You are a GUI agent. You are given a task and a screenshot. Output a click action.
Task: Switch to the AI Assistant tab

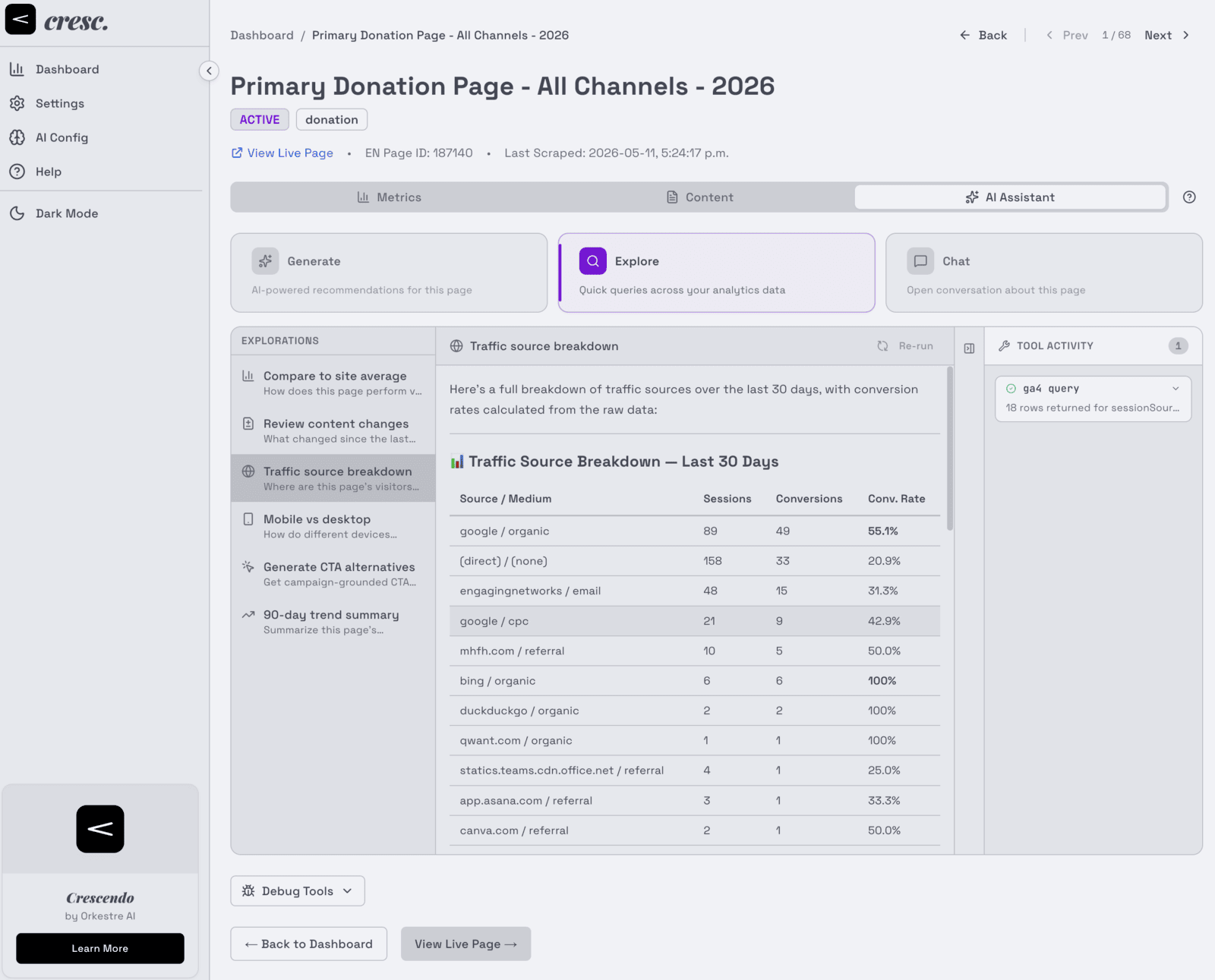pyautogui.click(x=1010, y=197)
